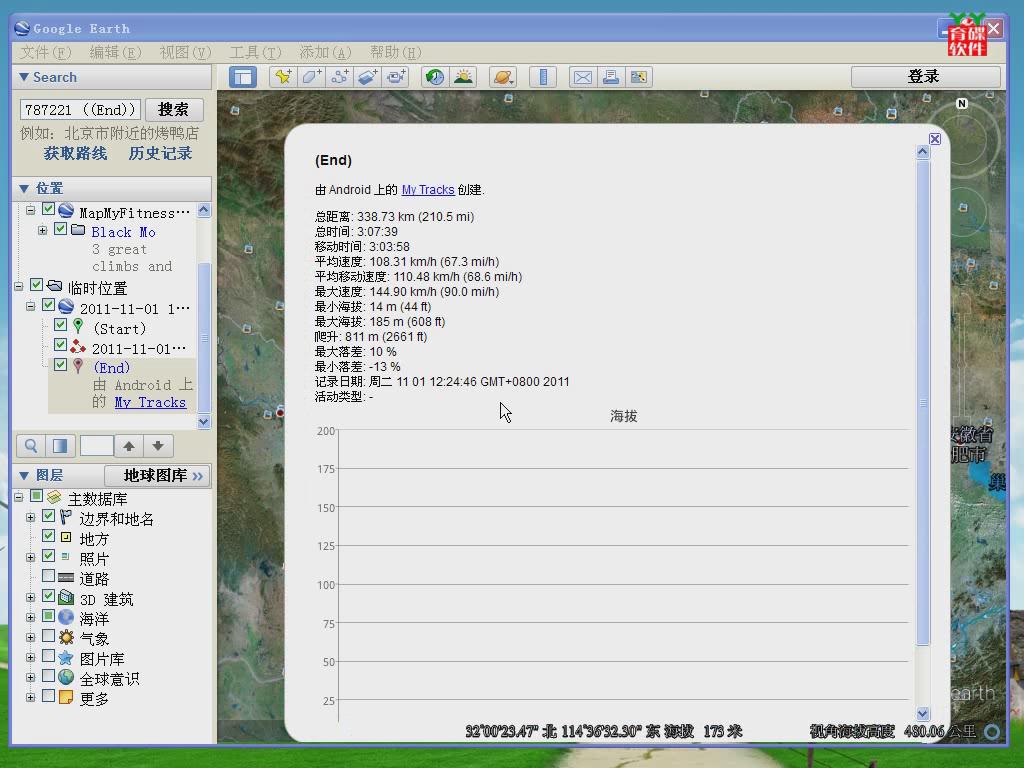Open the 工具(T) menu

coord(255,52)
